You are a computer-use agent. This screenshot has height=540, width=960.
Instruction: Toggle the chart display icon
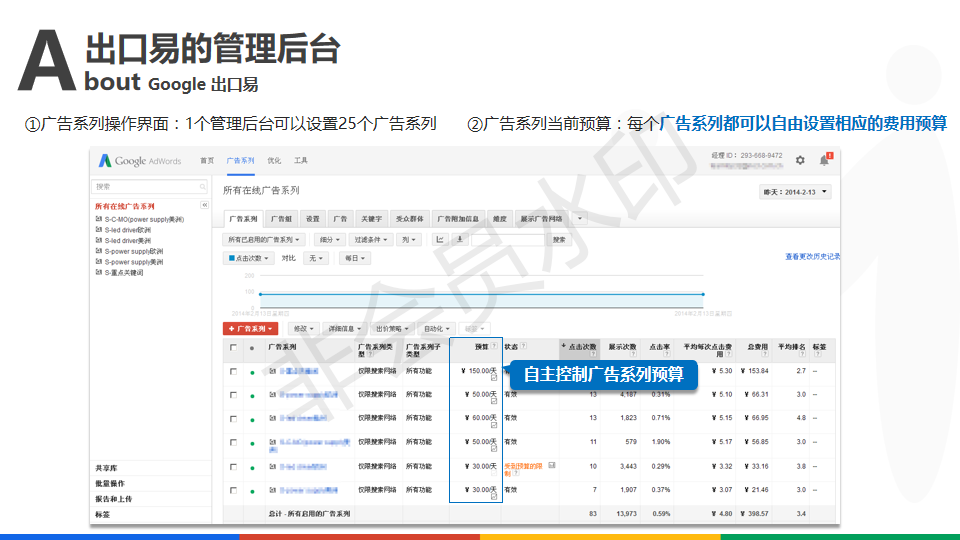click(x=439, y=239)
